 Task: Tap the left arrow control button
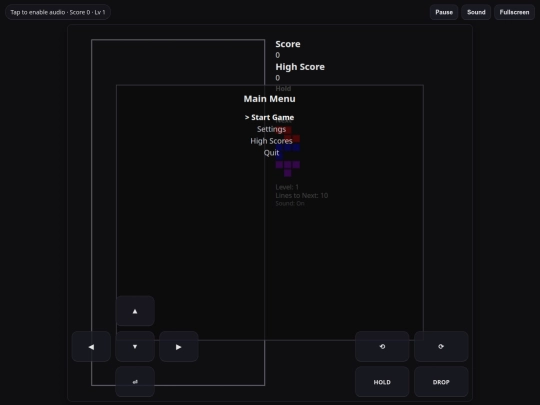pyautogui.click(x=91, y=346)
